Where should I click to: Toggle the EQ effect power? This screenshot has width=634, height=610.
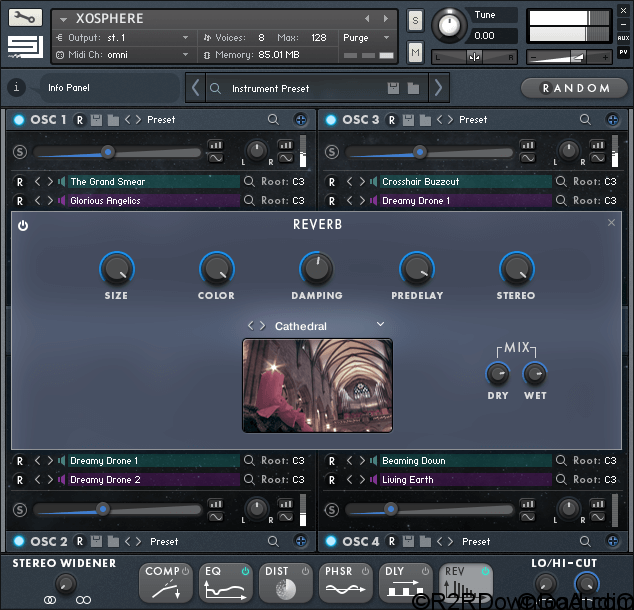[245, 571]
